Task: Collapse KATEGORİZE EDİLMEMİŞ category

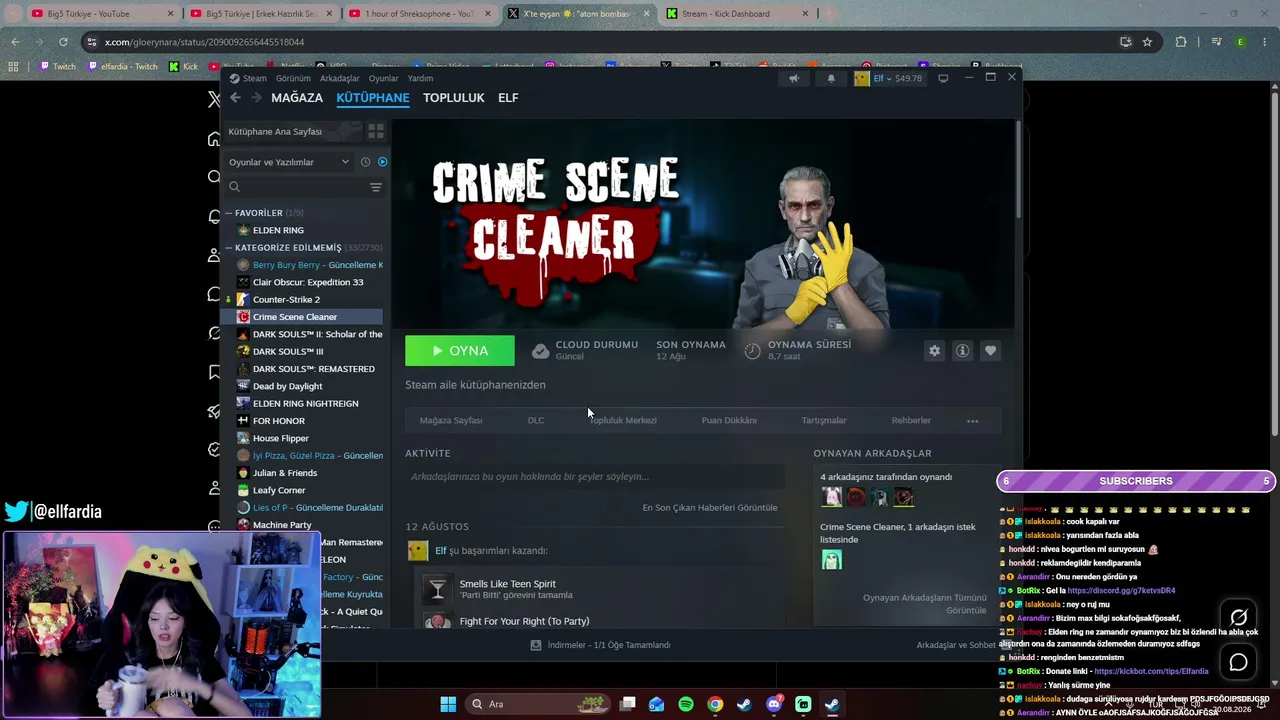Action: click(228, 248)
